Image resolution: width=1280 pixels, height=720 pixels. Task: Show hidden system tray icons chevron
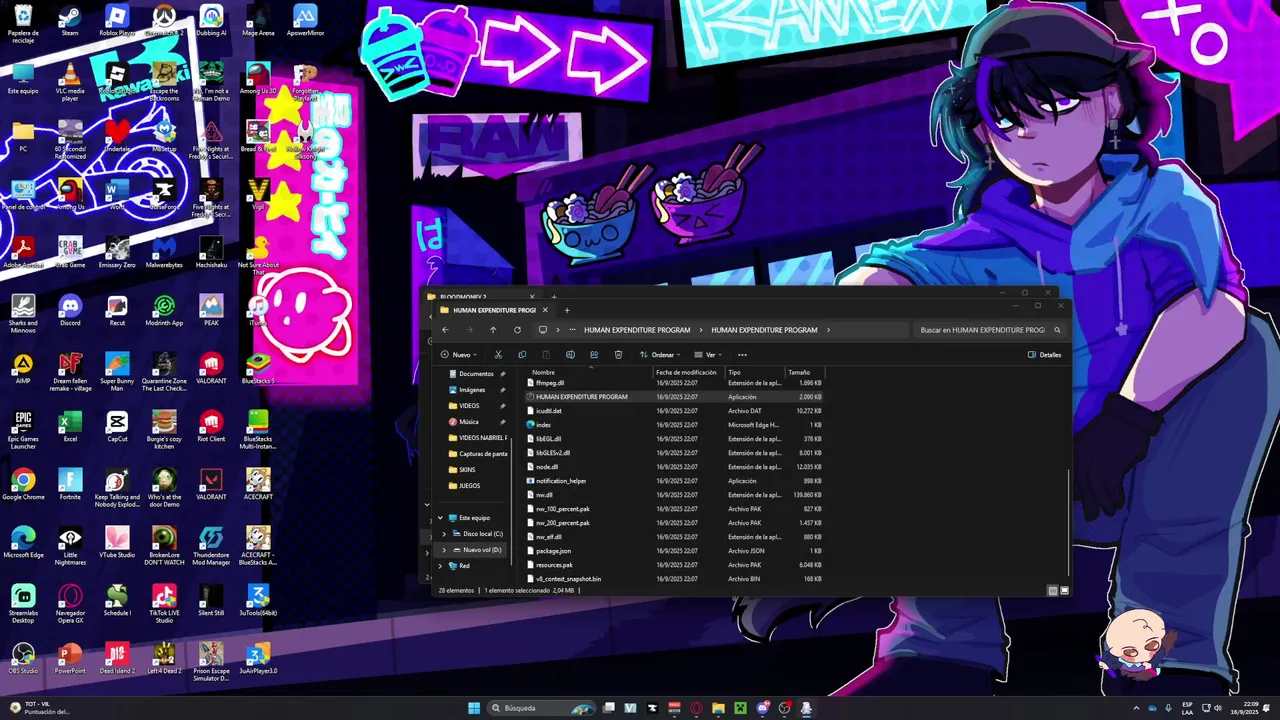point(1136,708)
